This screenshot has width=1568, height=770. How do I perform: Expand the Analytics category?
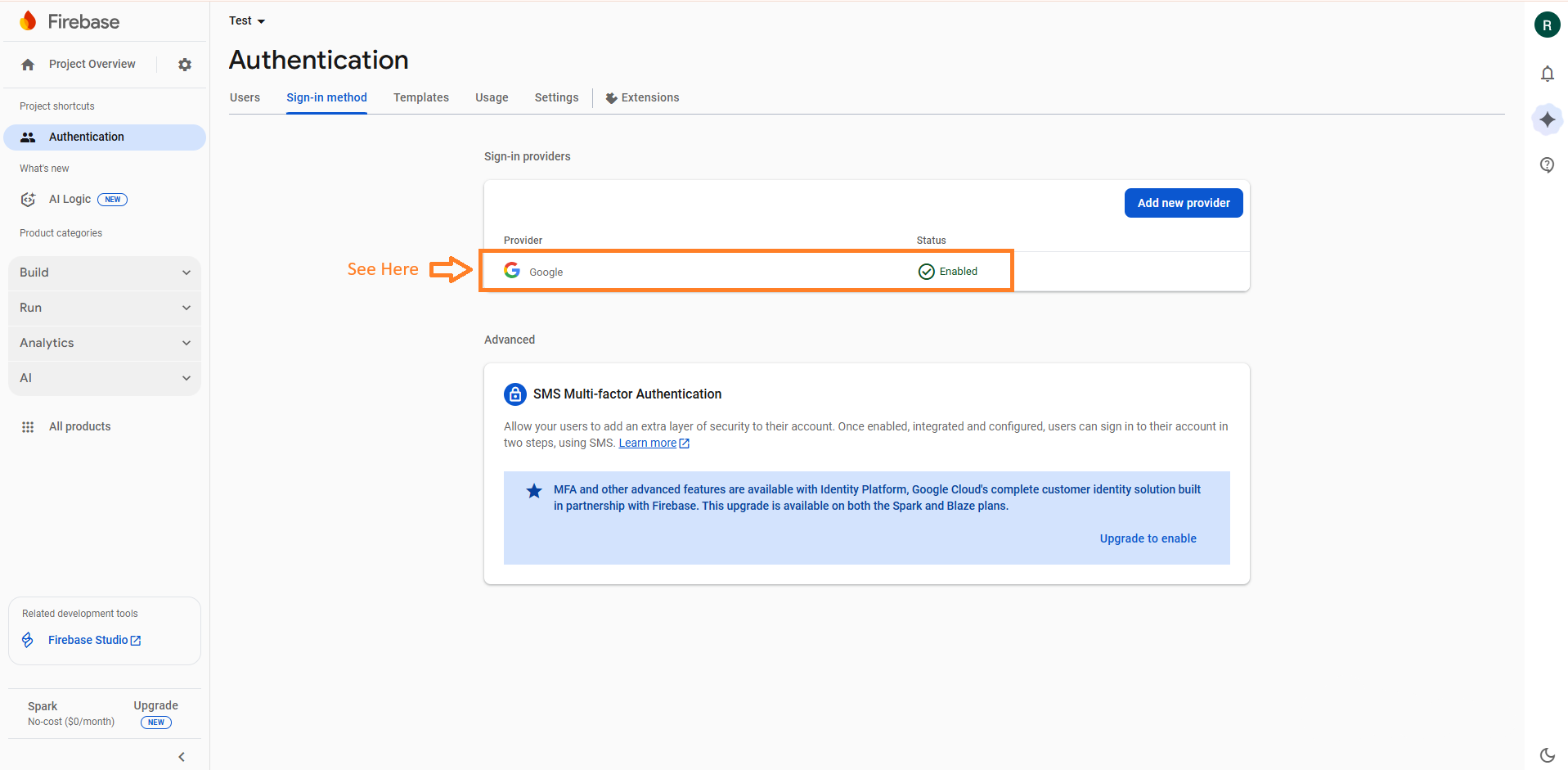coord(105,343)
